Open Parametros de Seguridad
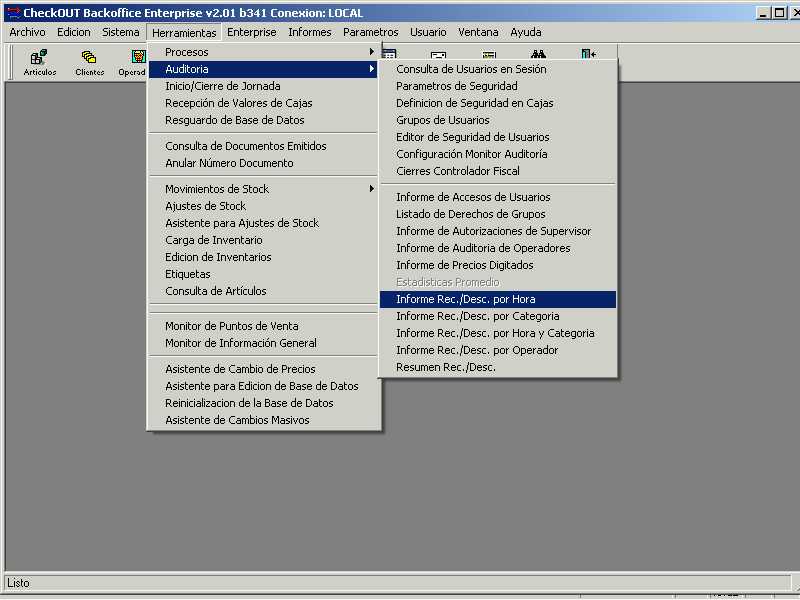The height and width of the screenshot is (600, 800). (498, 86)
